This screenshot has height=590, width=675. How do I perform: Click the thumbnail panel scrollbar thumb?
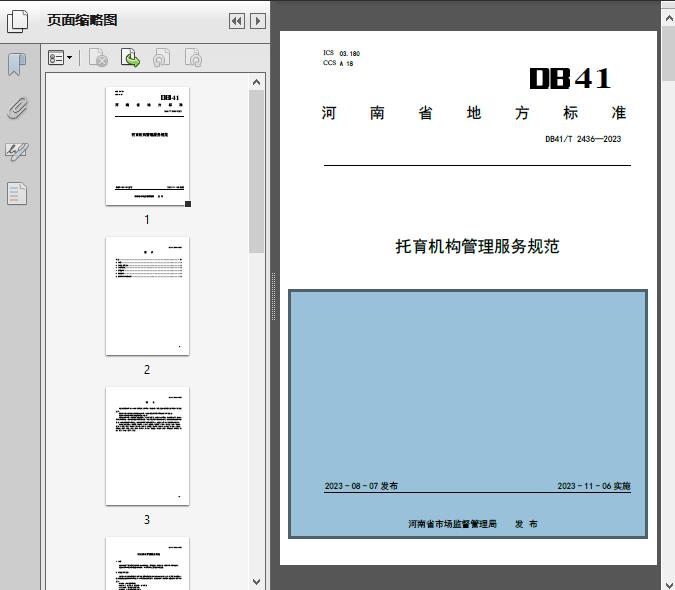pos(257,171)
